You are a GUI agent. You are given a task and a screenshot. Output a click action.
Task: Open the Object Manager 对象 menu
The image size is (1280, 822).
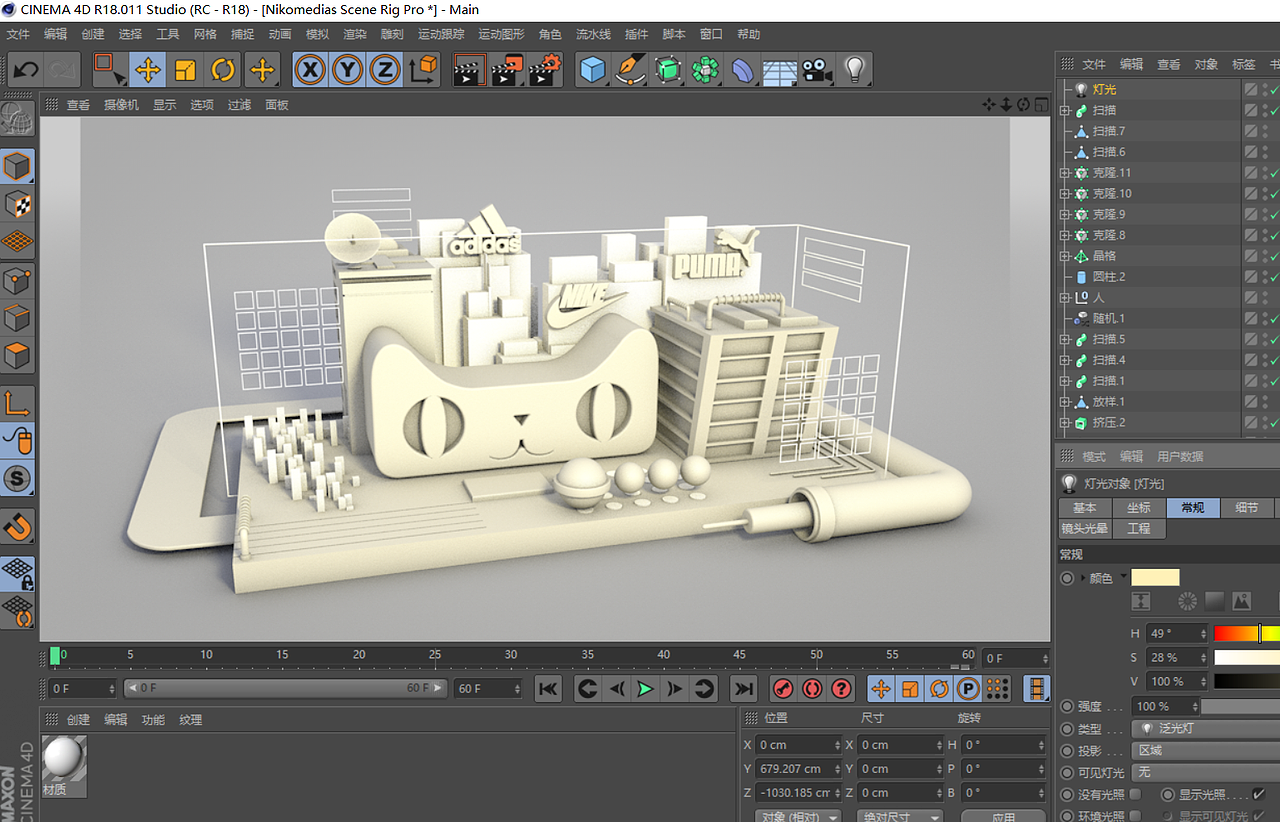click(1206, 64)
